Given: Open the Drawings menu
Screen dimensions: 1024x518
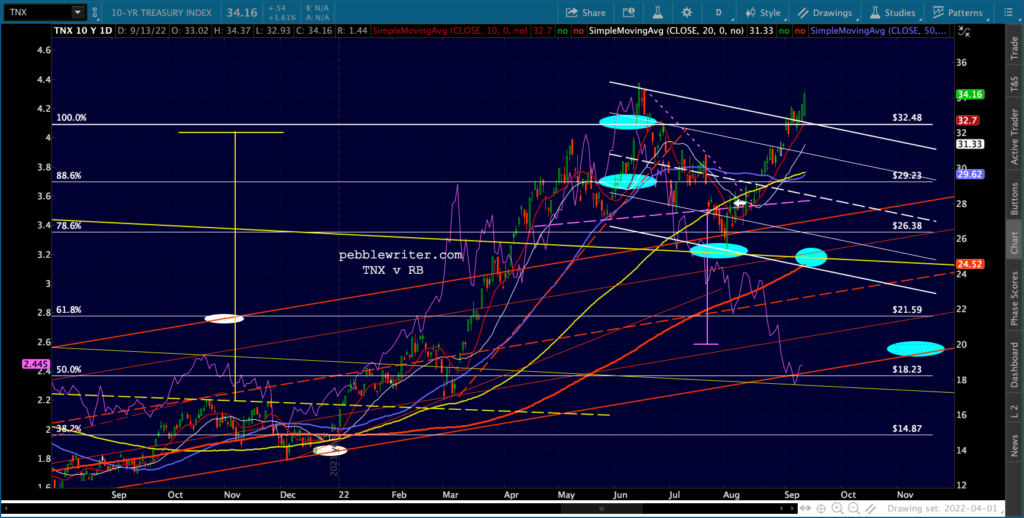Looking at the screenshot, I should 825,12.
